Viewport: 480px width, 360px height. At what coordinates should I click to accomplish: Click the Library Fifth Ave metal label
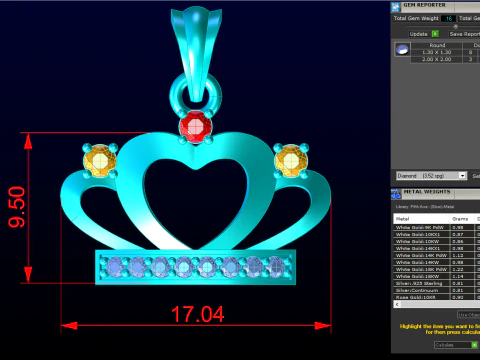[425, 207]
